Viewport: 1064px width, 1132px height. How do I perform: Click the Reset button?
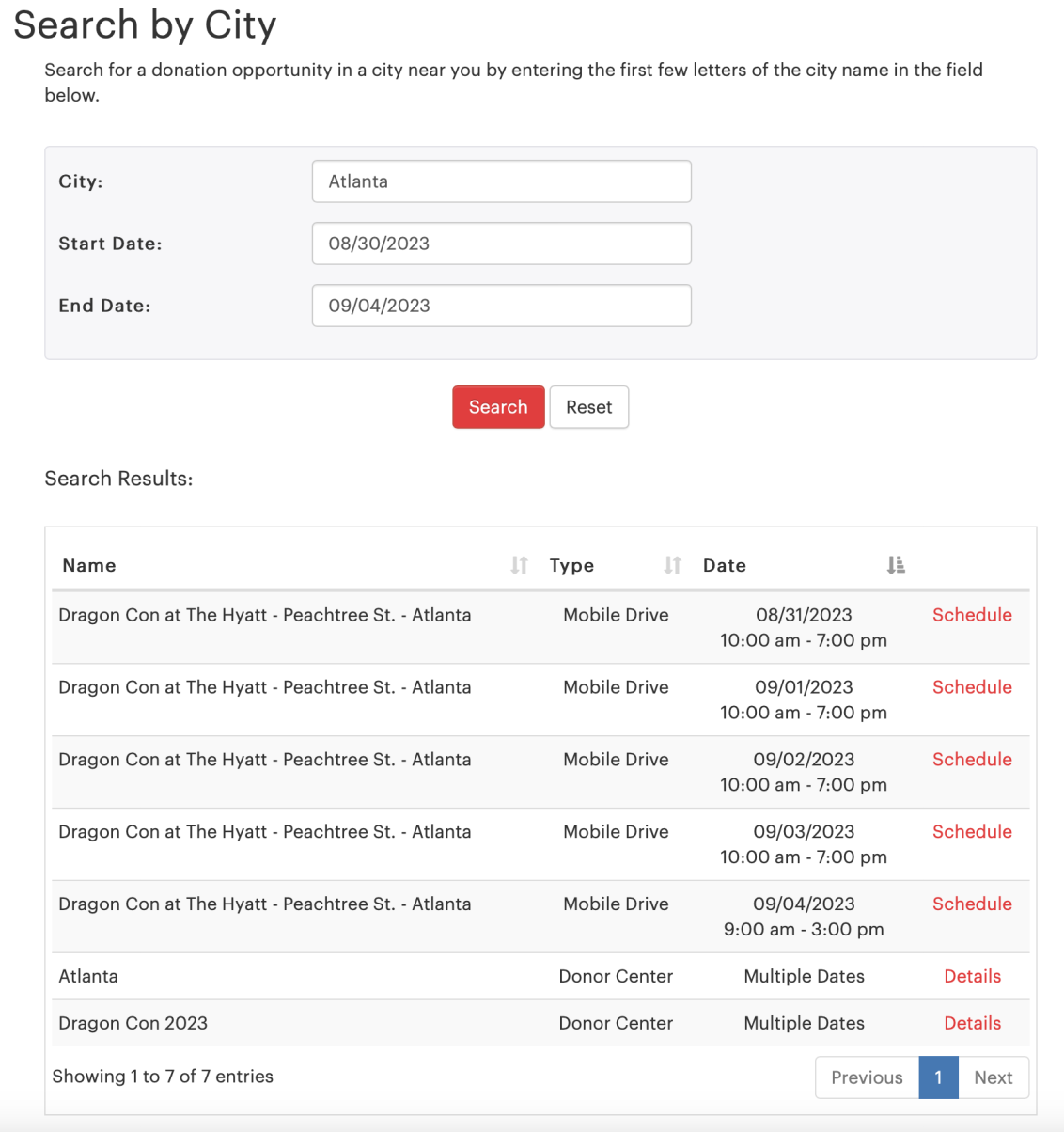pos(588,407)
